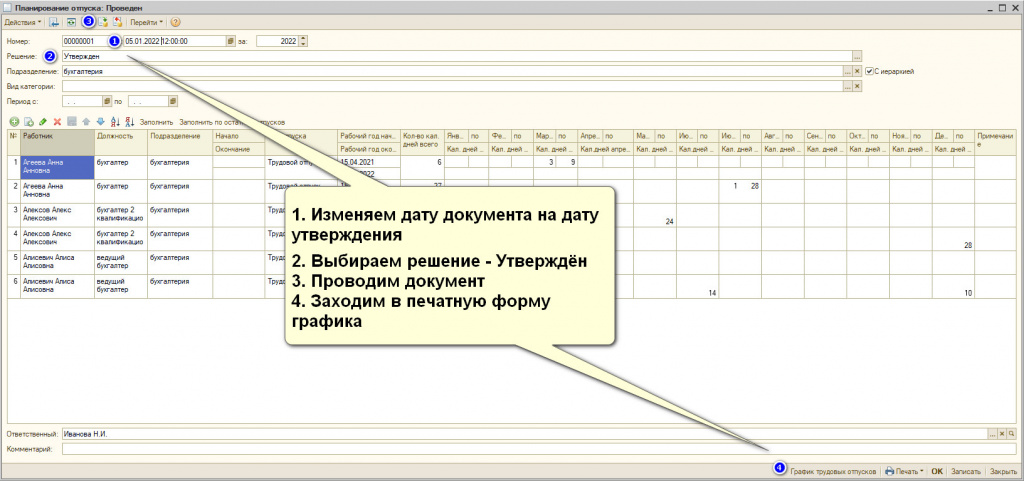The height and width of the screenshot is (481, 1024).
Task: Click the Подразделение column header in table
Action: 180,142
